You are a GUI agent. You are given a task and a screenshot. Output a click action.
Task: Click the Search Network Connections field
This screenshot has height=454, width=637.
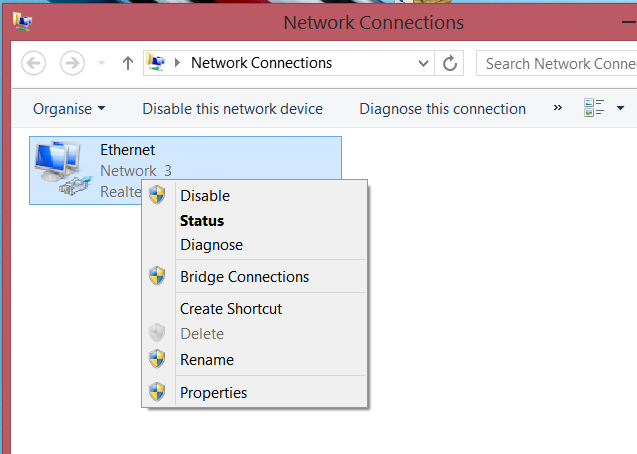(557, 63)
